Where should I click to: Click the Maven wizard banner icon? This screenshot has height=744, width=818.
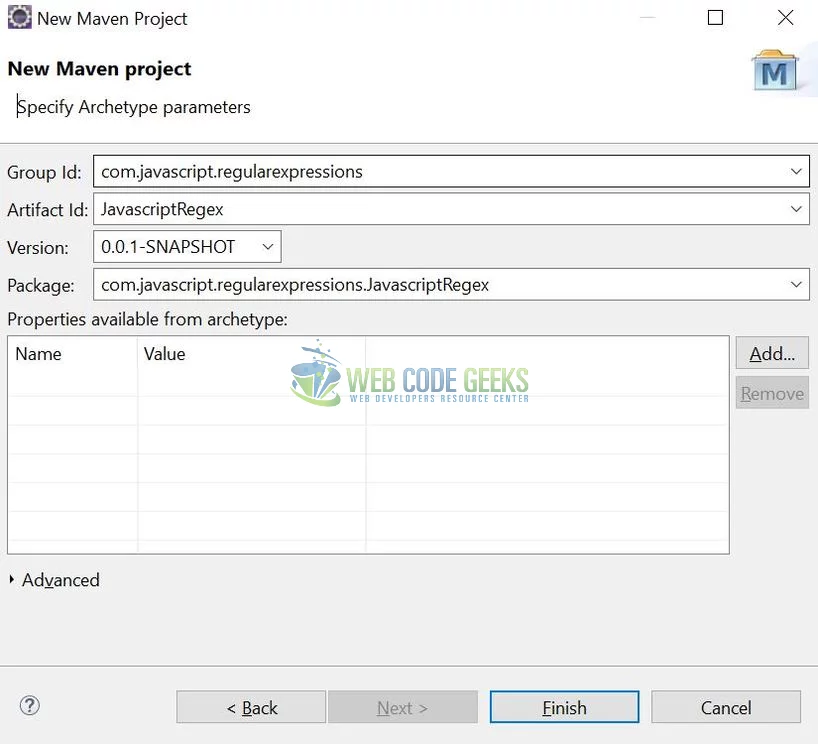click(774, 71)
